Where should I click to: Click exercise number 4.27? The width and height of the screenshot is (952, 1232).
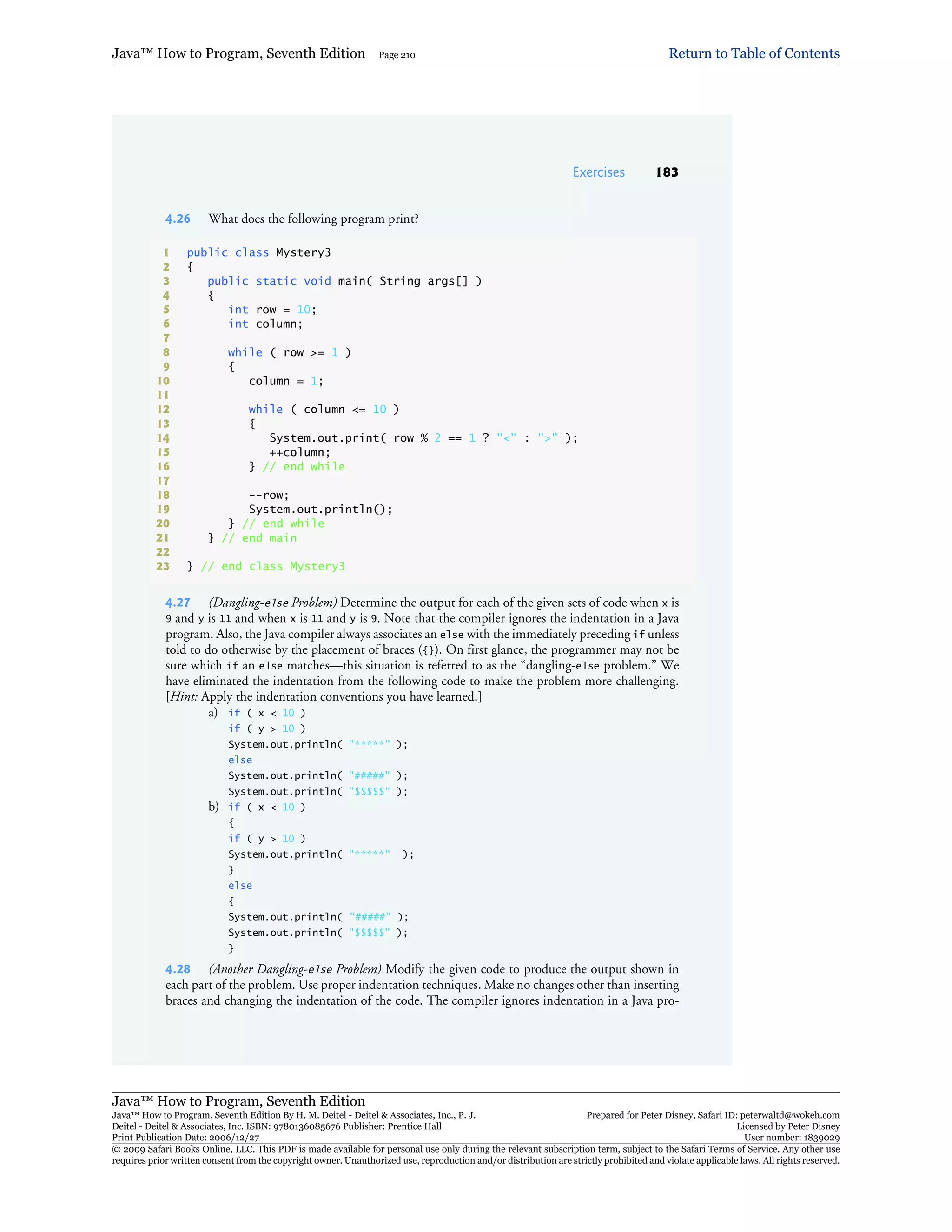pyautogui.click(x=178, y=603)
